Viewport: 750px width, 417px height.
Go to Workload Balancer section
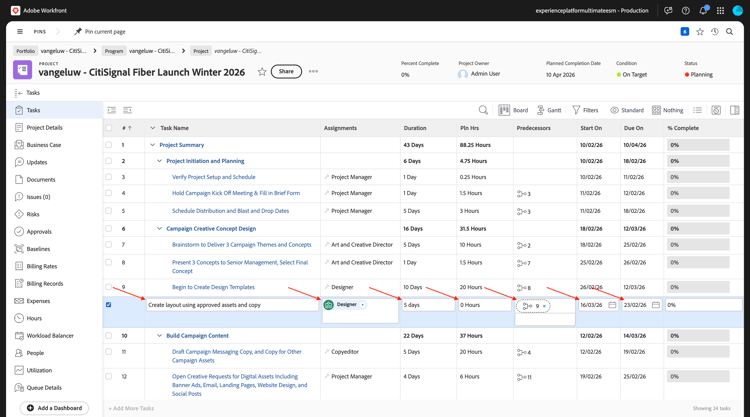[x=49, y=335]
